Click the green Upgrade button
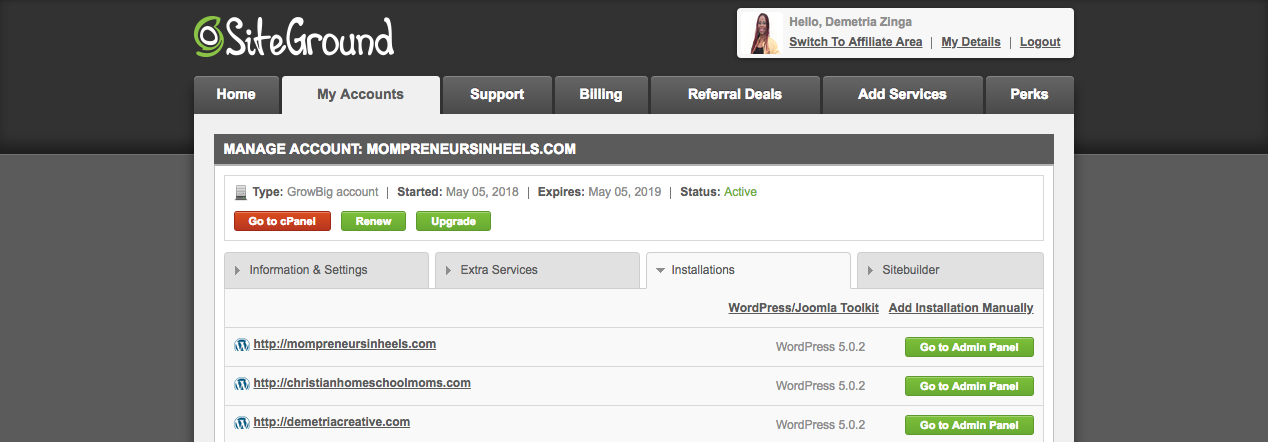This screenshot has width=1268, height=442. (453, 221)
